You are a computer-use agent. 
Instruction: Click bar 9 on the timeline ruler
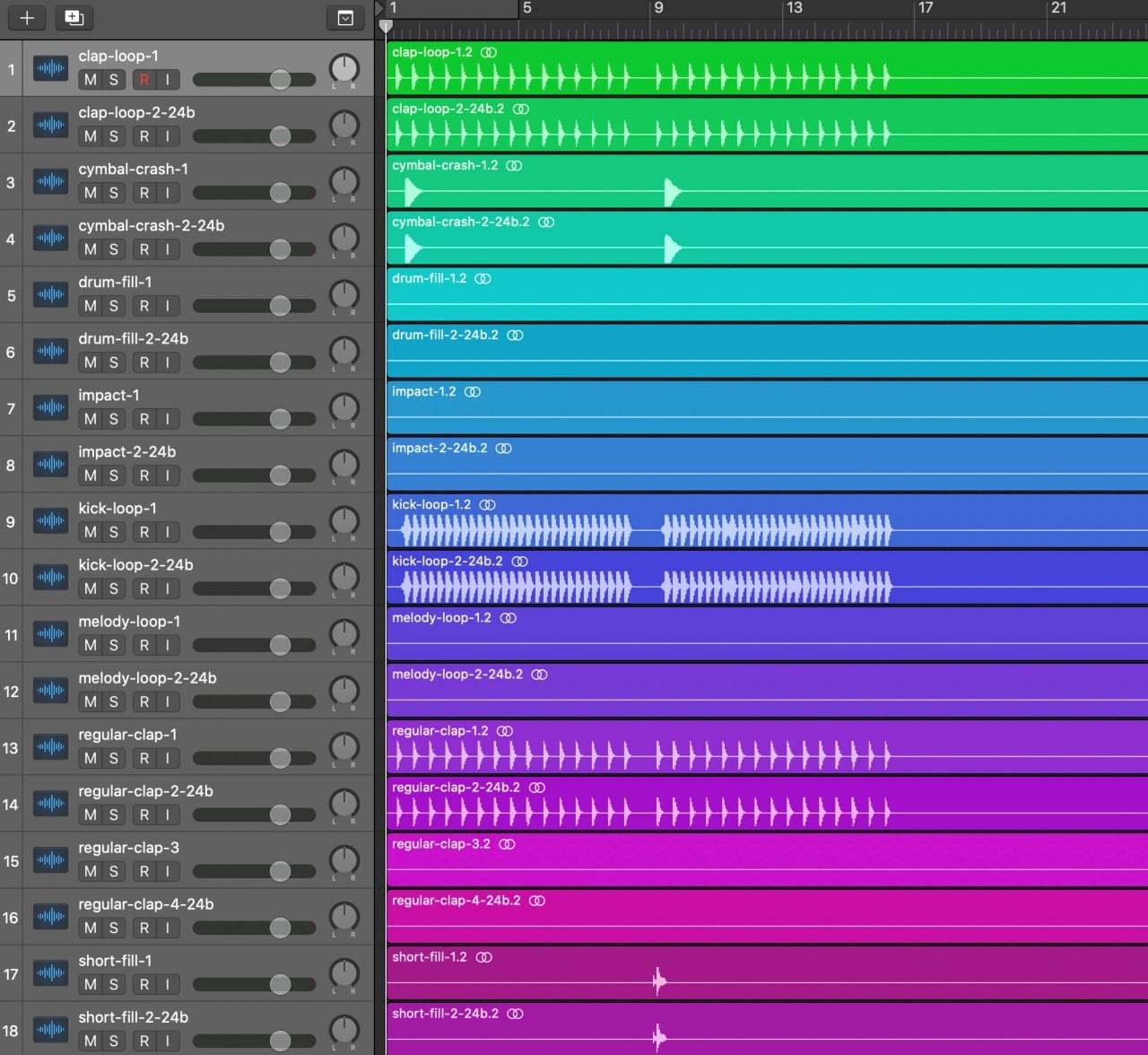click(657, 9)
